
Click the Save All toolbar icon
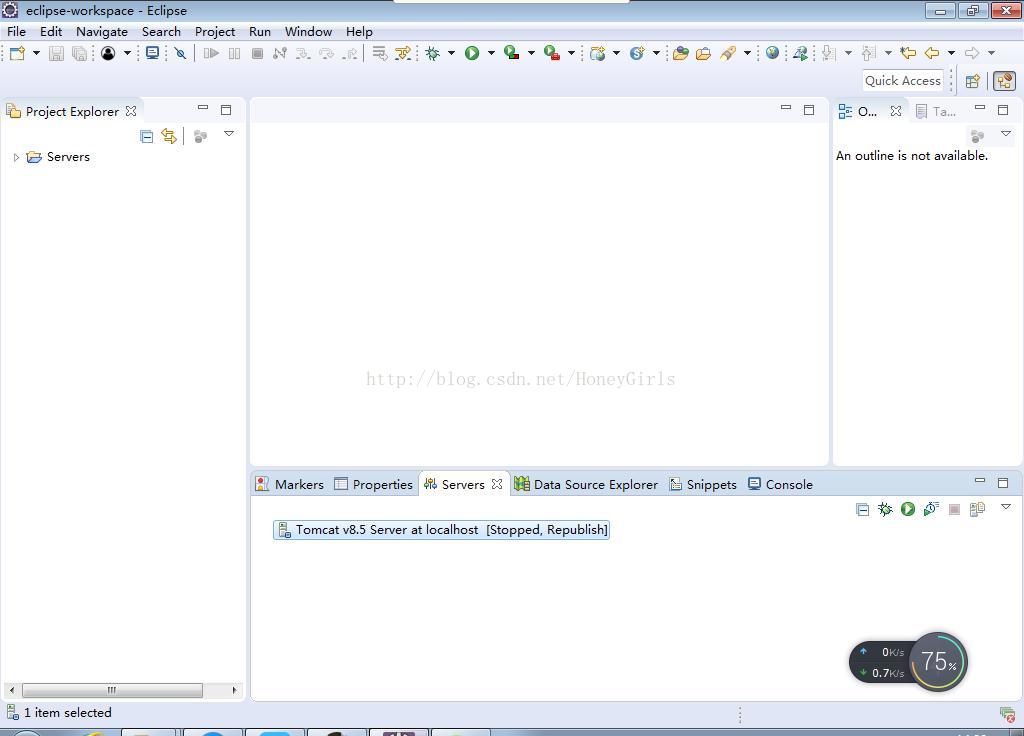click(79, 53)
